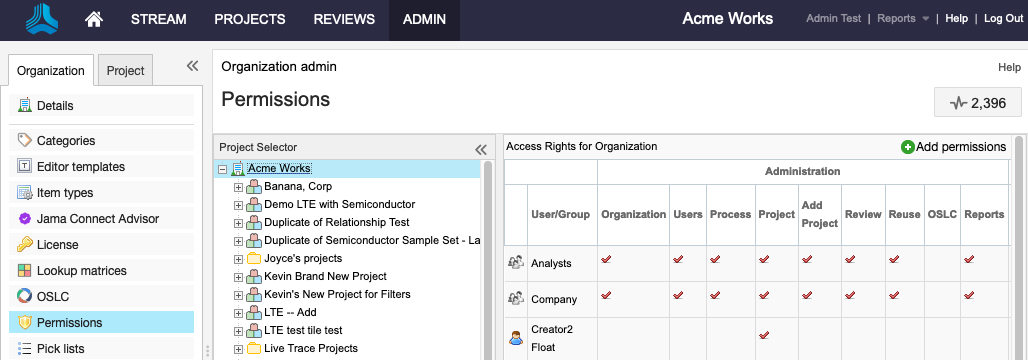1028x360 pixels.
Task: Click the Pick lists icon
Action: 25,349
